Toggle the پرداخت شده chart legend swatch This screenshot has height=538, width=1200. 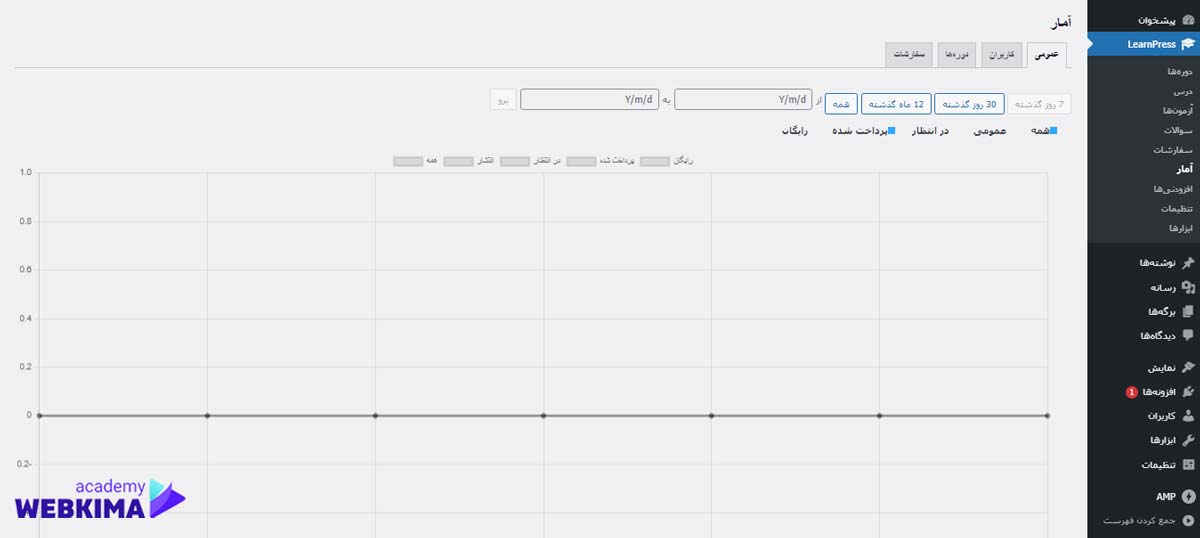click(581, 161)
